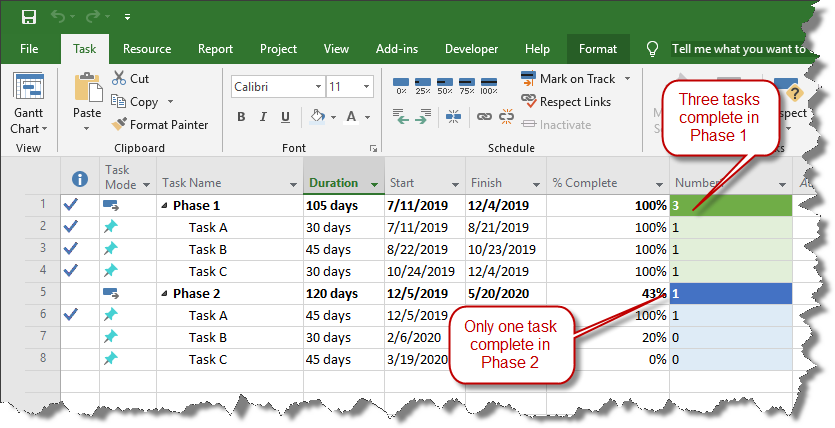Click the Mark on Track button
This screenshot has width=835, height=428.
pyautogui.click(x=575, y=79)
